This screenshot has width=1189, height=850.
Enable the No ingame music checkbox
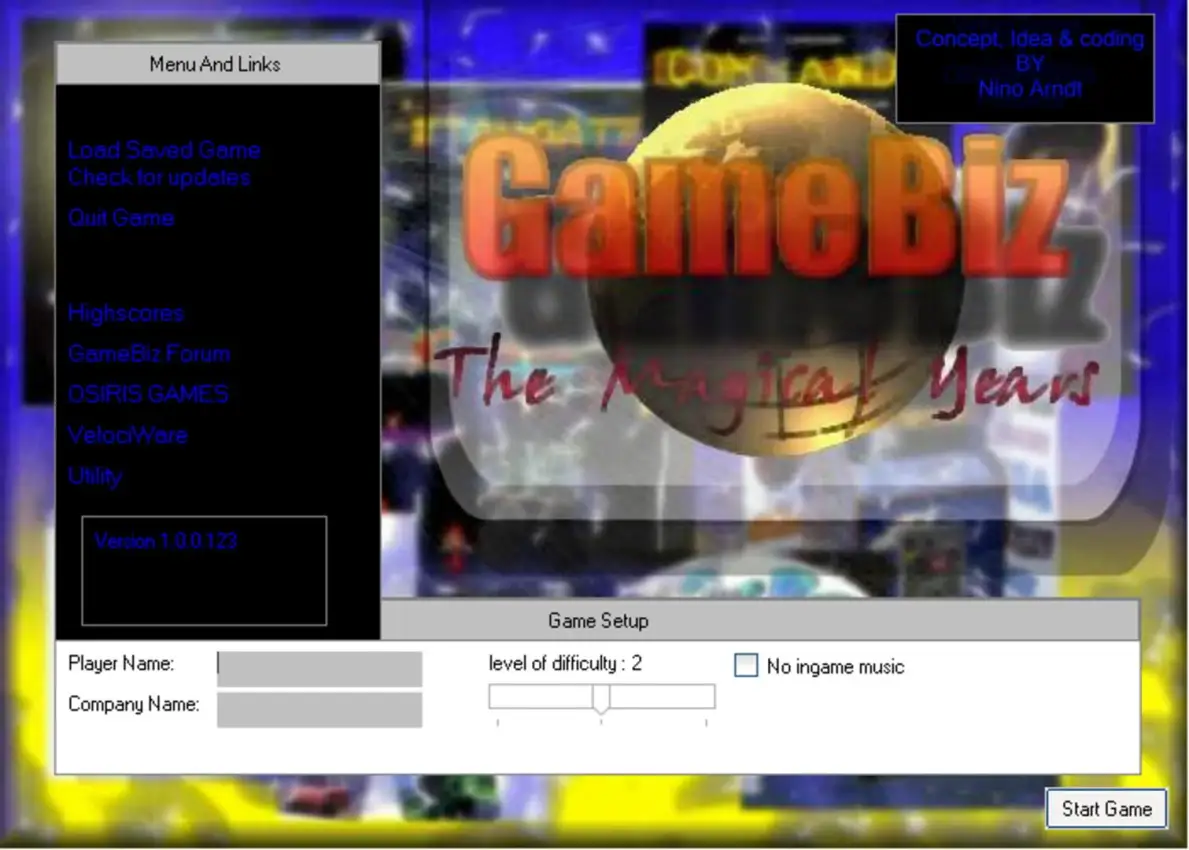745,665
